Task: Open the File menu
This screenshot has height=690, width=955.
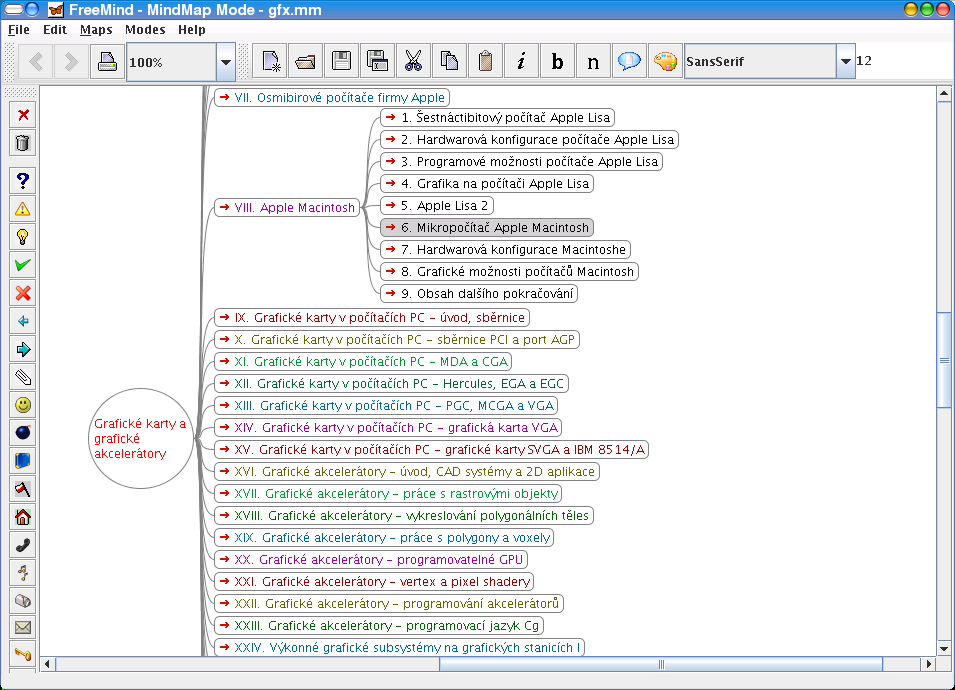Action: tap(19, 29)
